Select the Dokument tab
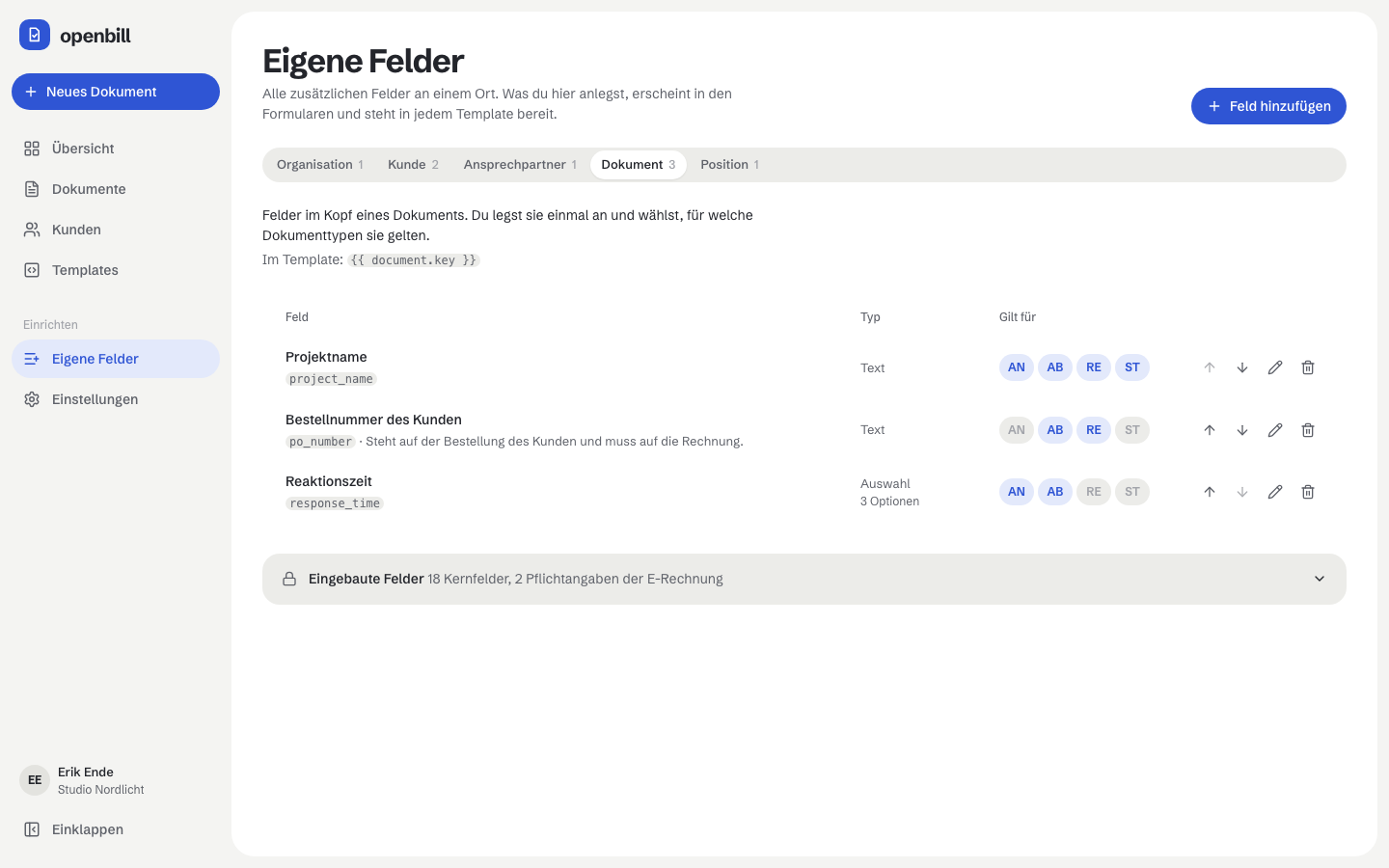The width and height of the screenshot is (1389, 868). (x=639, y=165)
